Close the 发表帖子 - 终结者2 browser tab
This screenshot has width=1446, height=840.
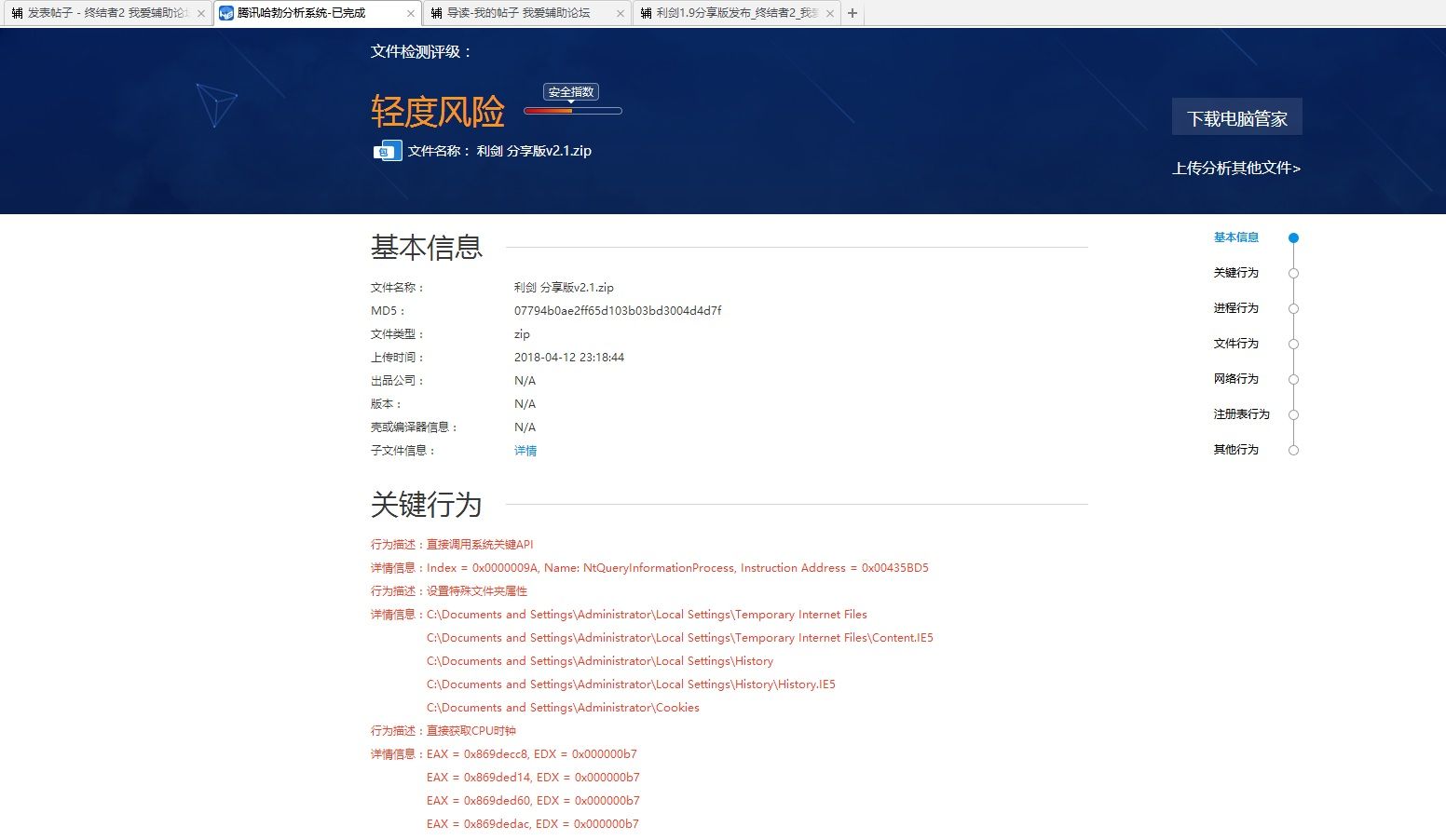[201, 14]
